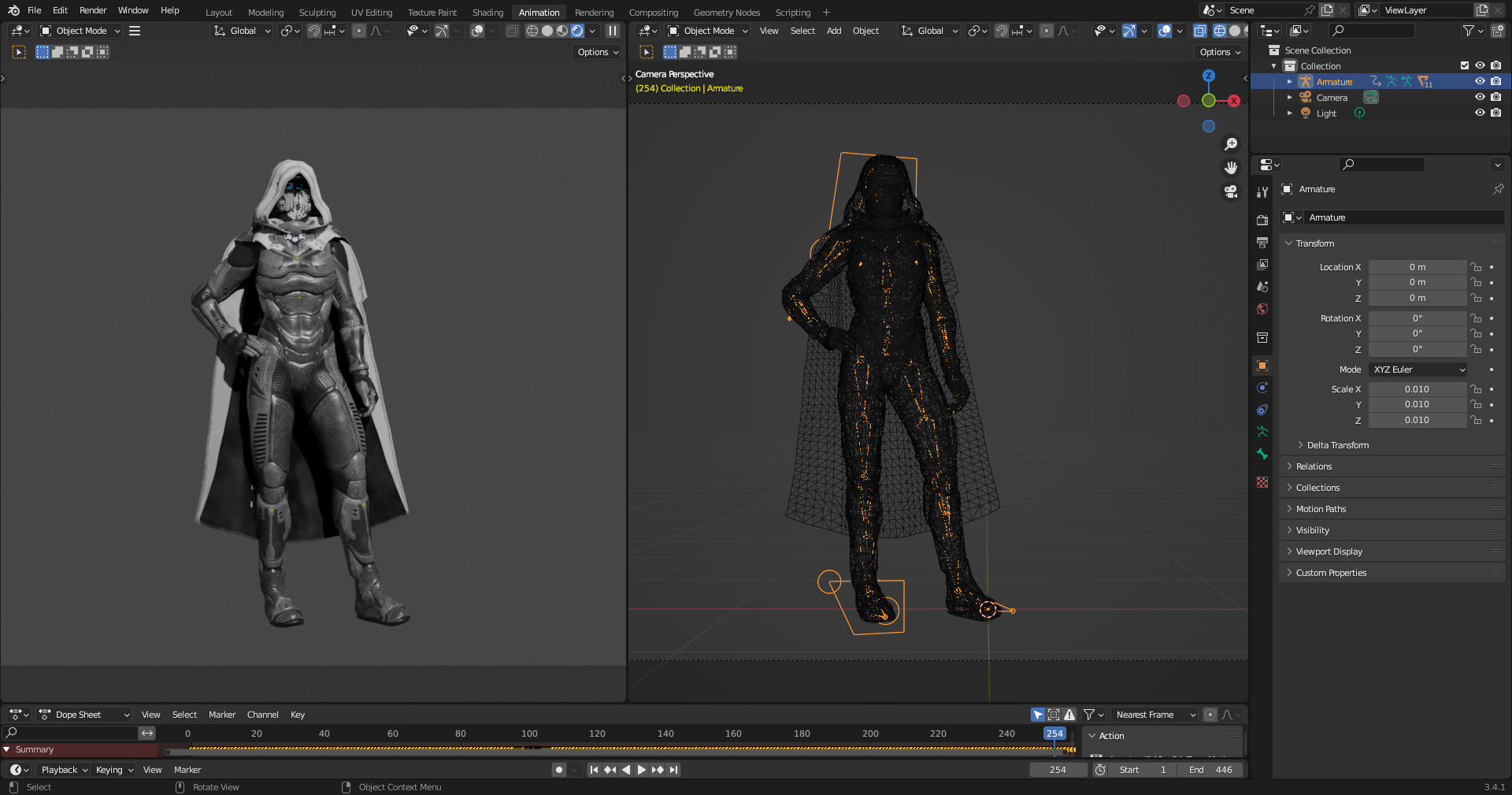Expand the Camera tree item

[1289, 97]
